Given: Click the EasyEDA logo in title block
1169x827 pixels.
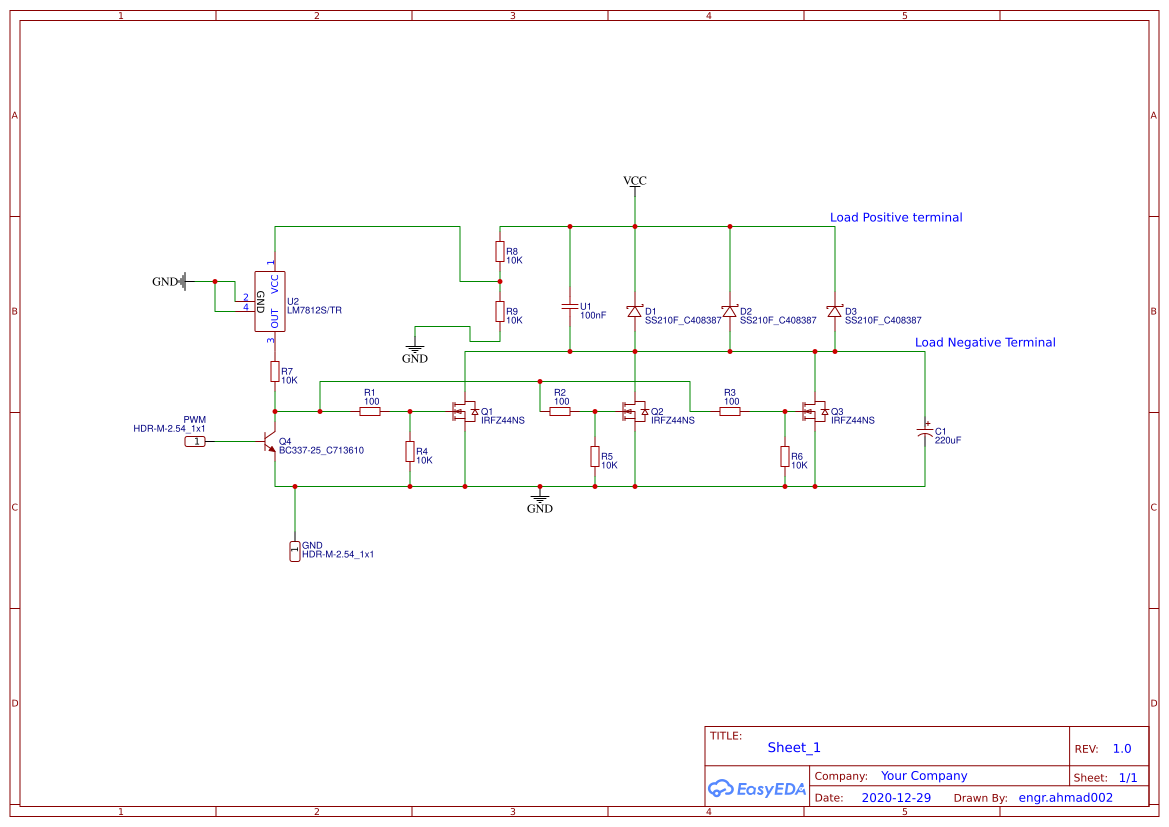Looking at the screenshot, I should click(757, 788).
